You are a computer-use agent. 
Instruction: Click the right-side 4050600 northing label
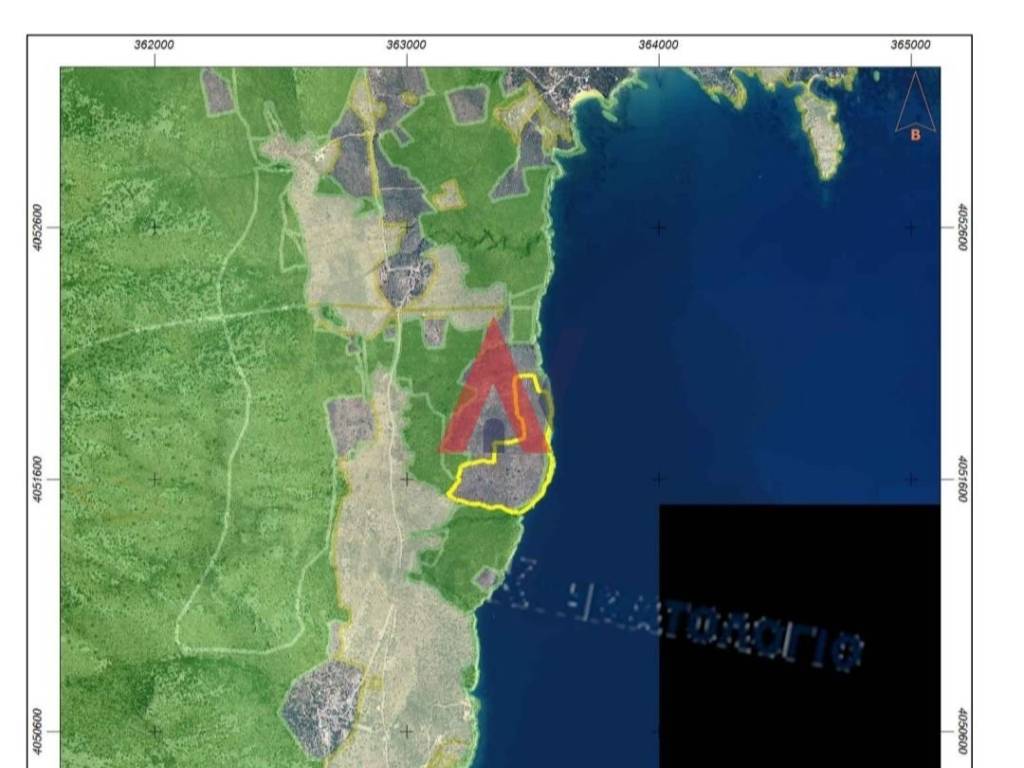click(x=960, y=730)
